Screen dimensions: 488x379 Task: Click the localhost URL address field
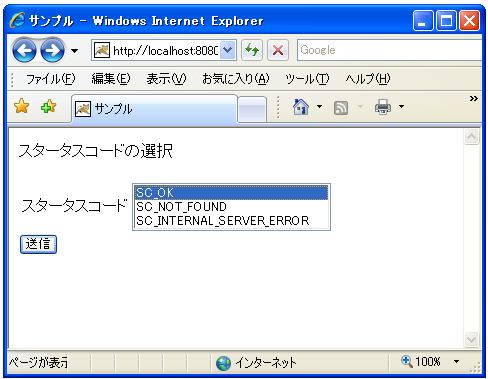[x=166, y=51]
